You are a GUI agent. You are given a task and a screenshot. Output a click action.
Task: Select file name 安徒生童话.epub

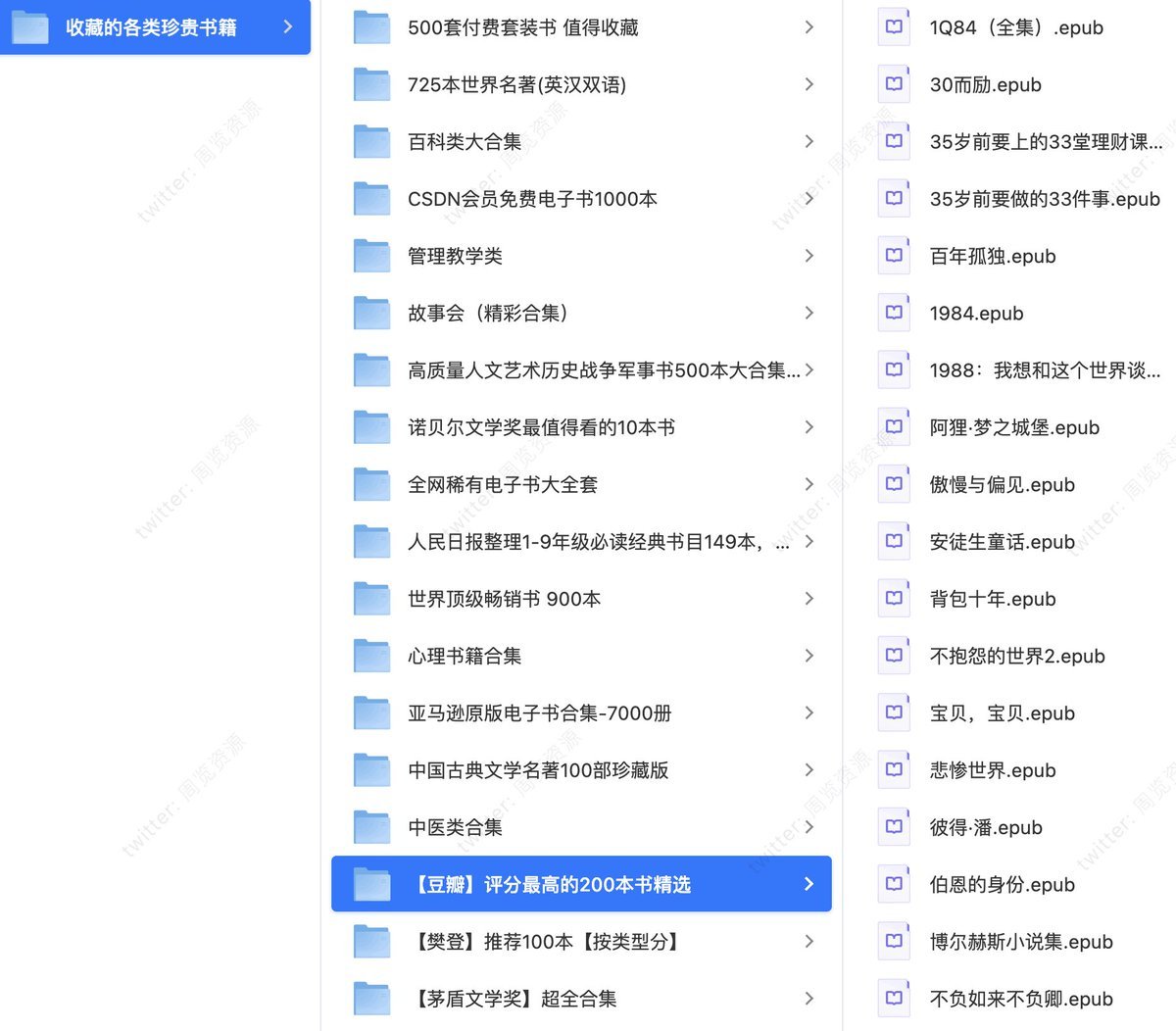tap(1003, 541)
